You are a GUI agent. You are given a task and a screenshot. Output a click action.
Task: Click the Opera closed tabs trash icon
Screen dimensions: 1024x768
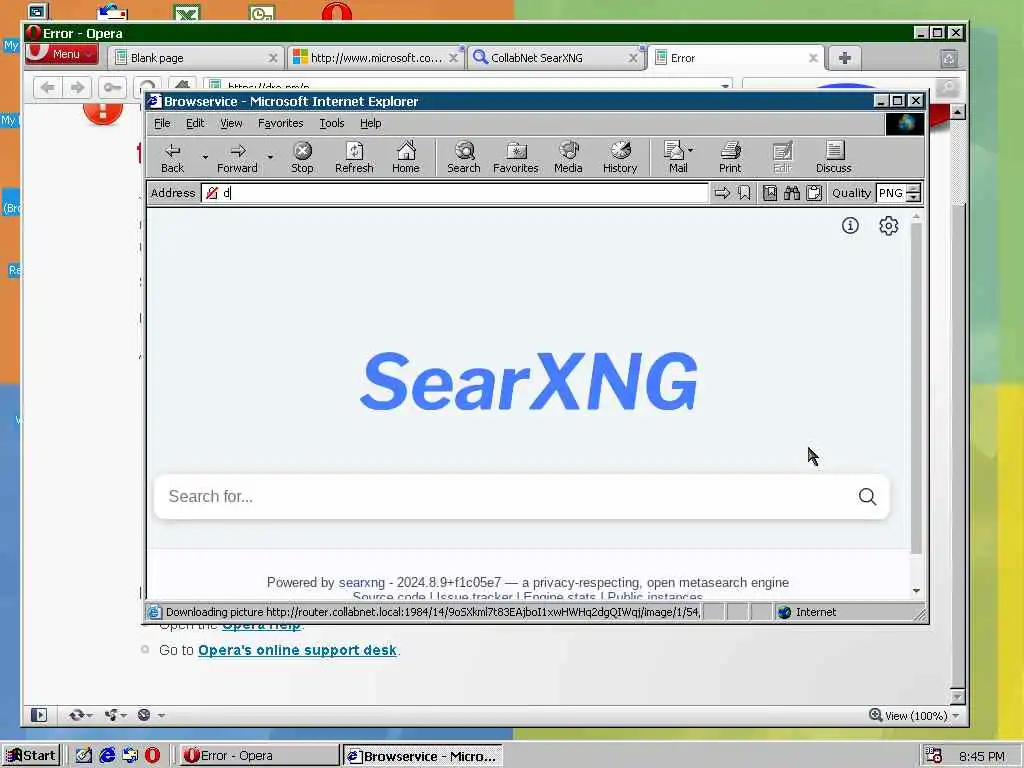(949, 58)
